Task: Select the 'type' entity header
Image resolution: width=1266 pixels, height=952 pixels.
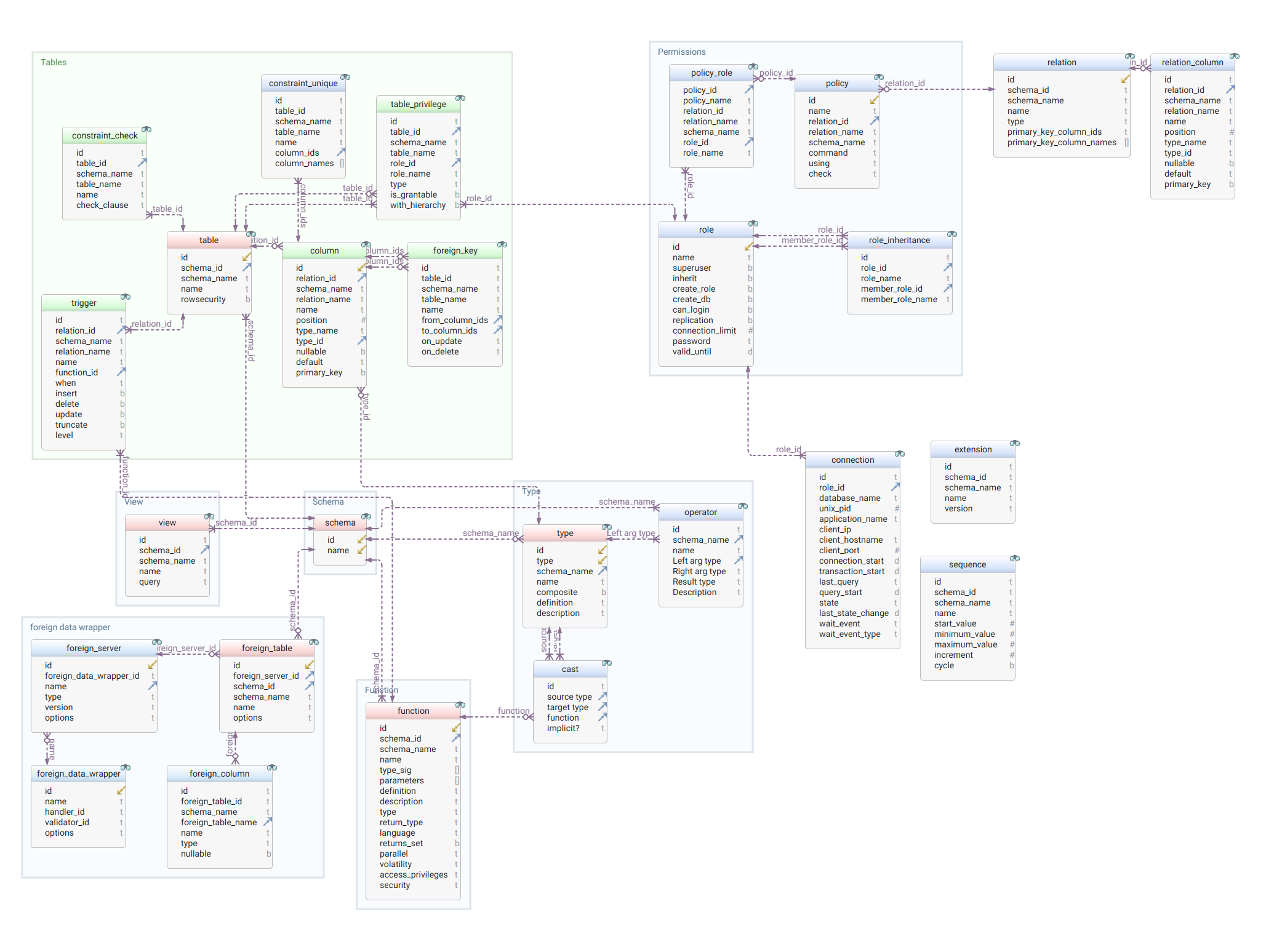Action: pos(565,534)
